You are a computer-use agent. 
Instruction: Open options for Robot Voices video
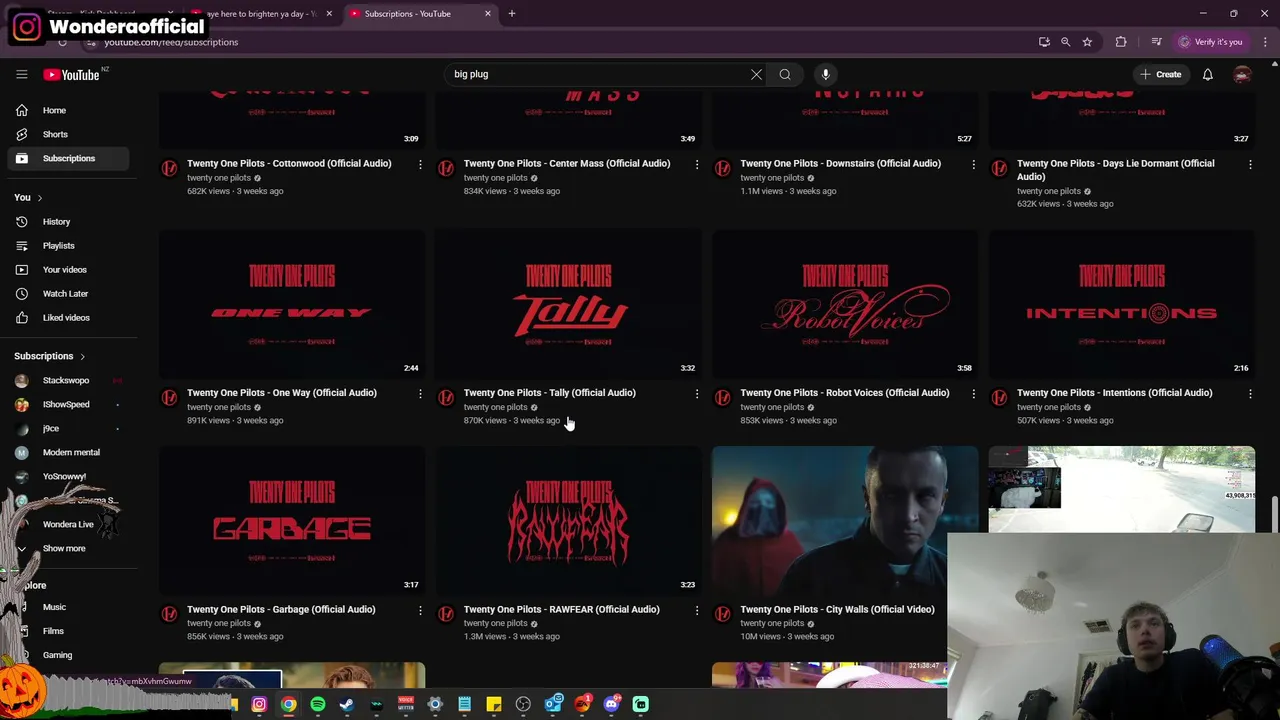(973, 394)
